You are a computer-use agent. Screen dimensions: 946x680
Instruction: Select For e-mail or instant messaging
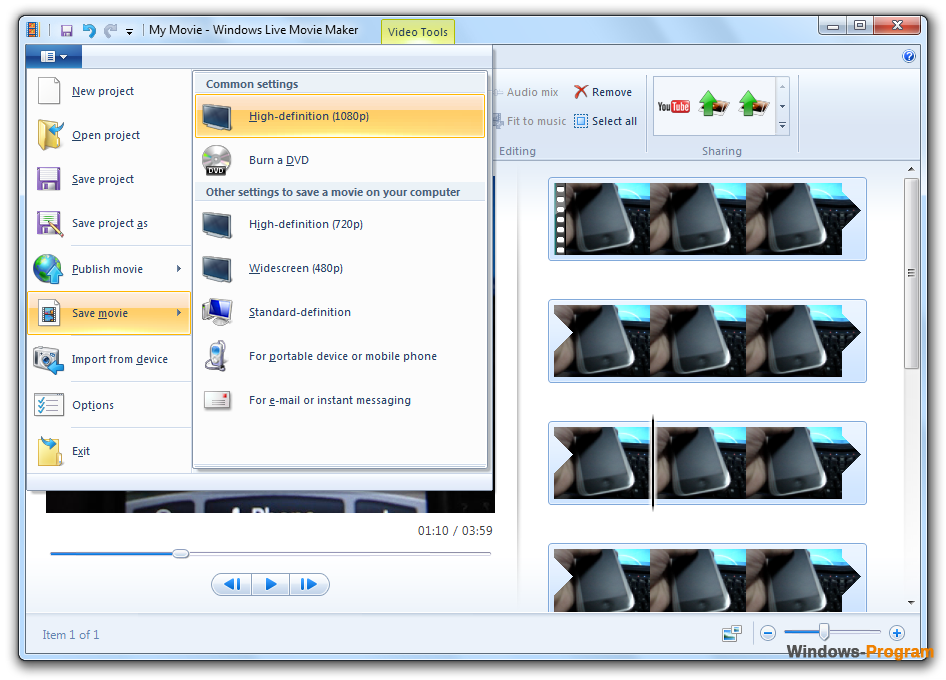(340, 400)
